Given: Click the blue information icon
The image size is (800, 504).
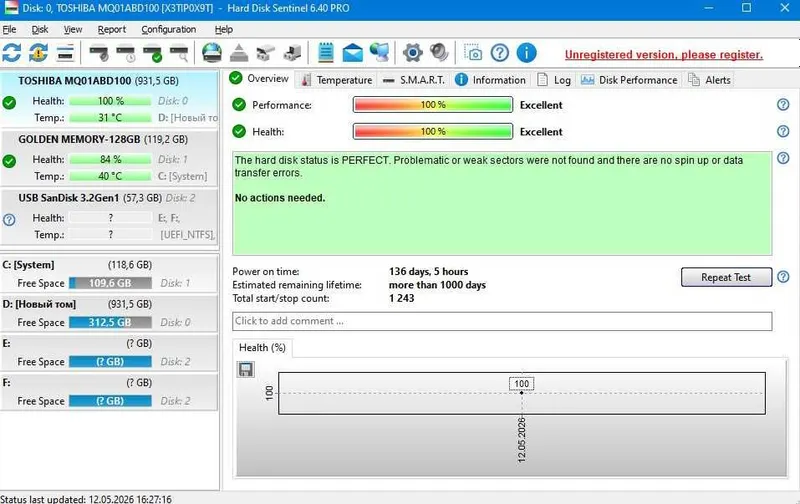Looking at the screenshot, I should [x=527, y=53].
